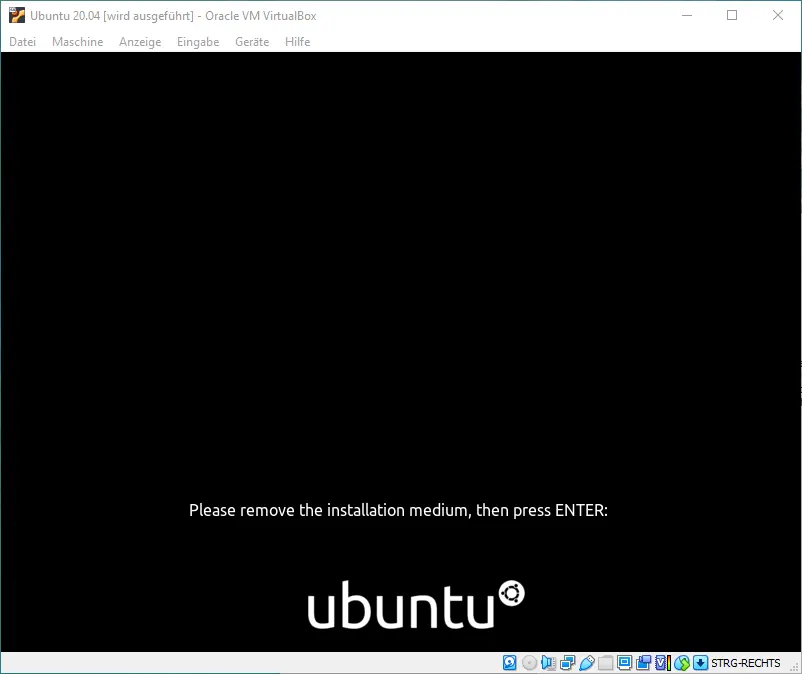
Task: Open the Datei menu
Action: point(22,42)
